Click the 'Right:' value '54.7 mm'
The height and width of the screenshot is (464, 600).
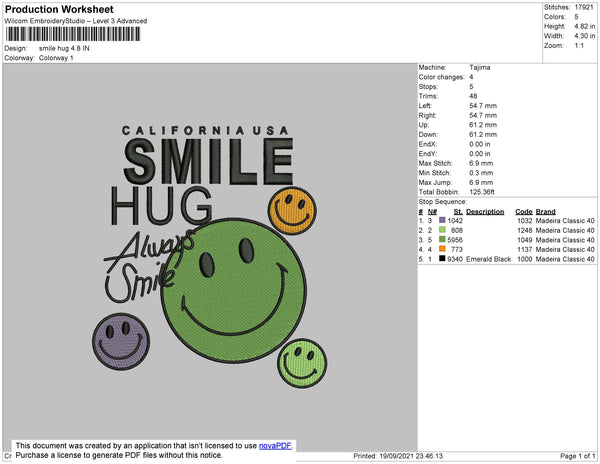[483, 115]
